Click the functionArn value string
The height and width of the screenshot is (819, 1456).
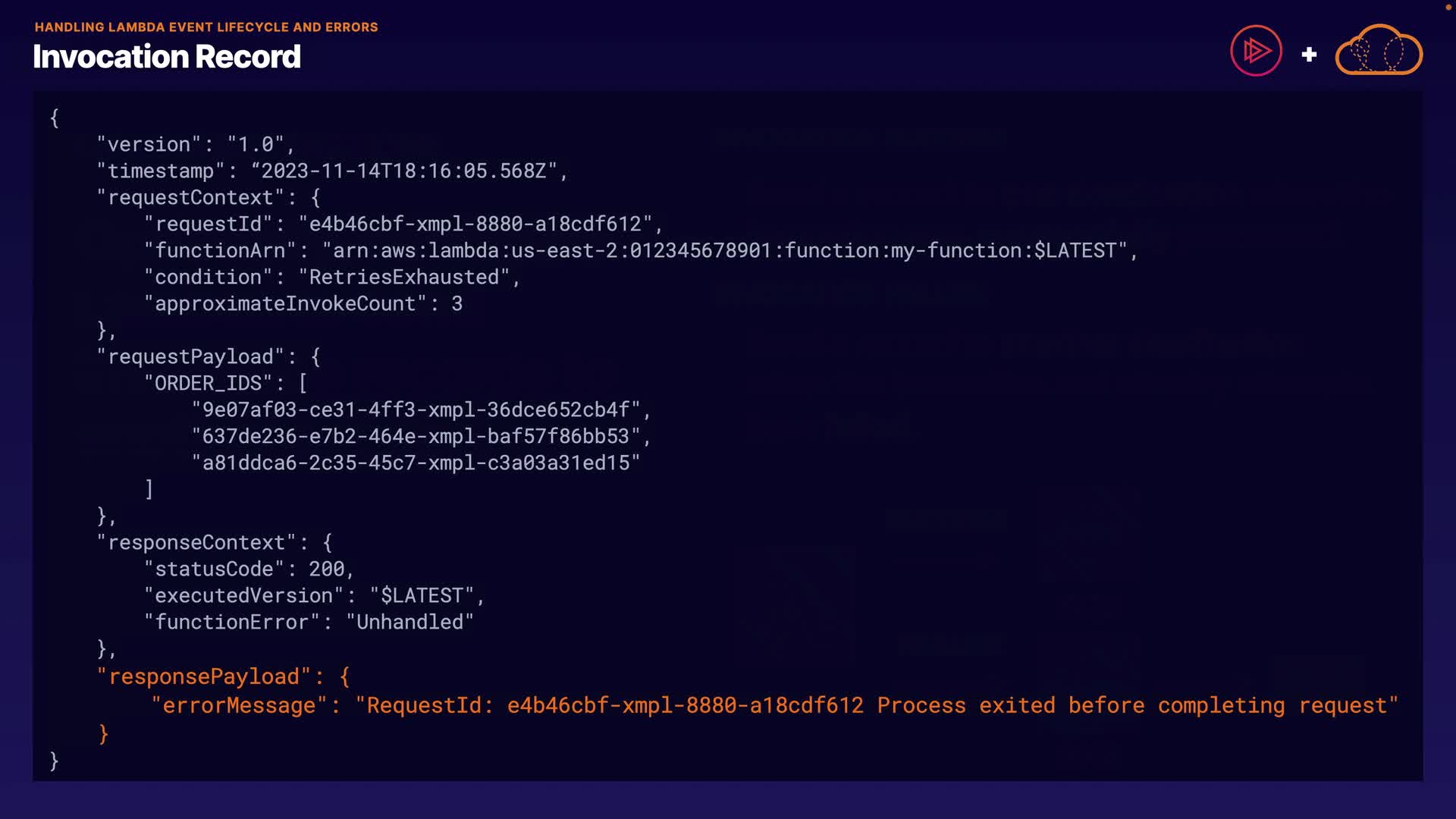coord(725,251)
